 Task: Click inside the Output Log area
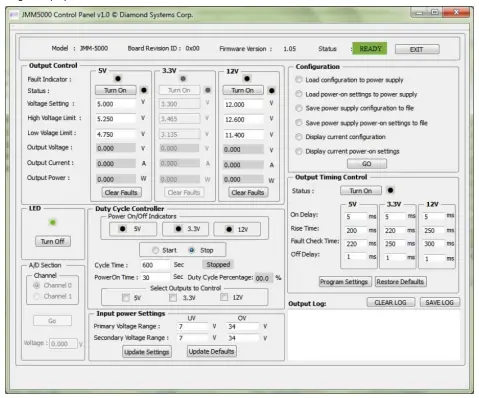point(374,335)
